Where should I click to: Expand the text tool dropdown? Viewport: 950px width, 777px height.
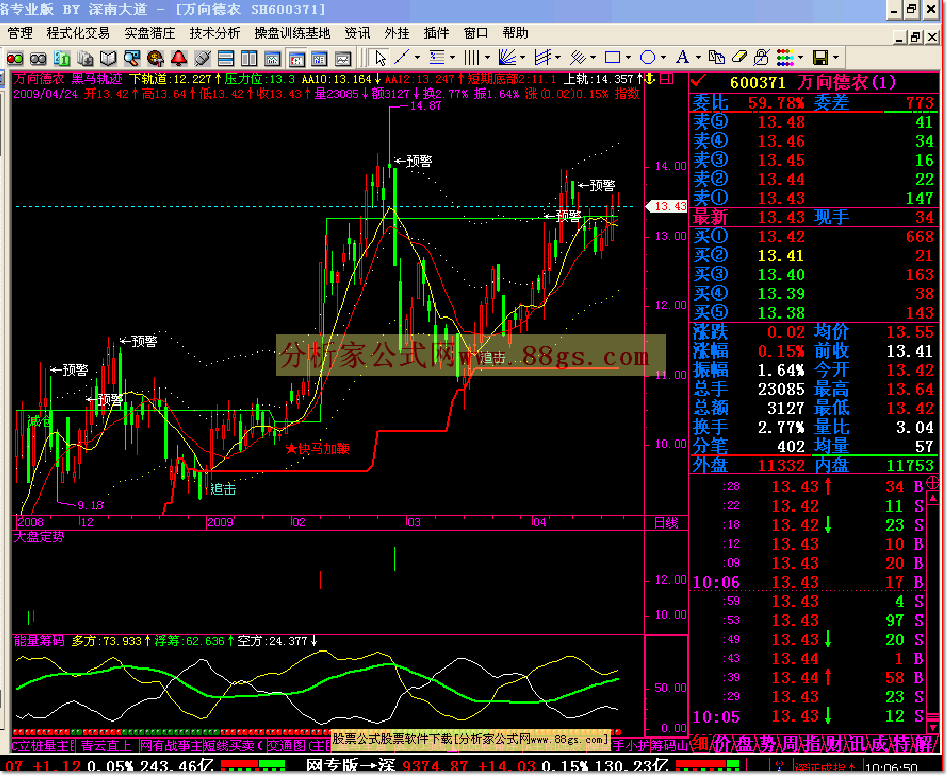pyautogui.click(x=698, y=58)
